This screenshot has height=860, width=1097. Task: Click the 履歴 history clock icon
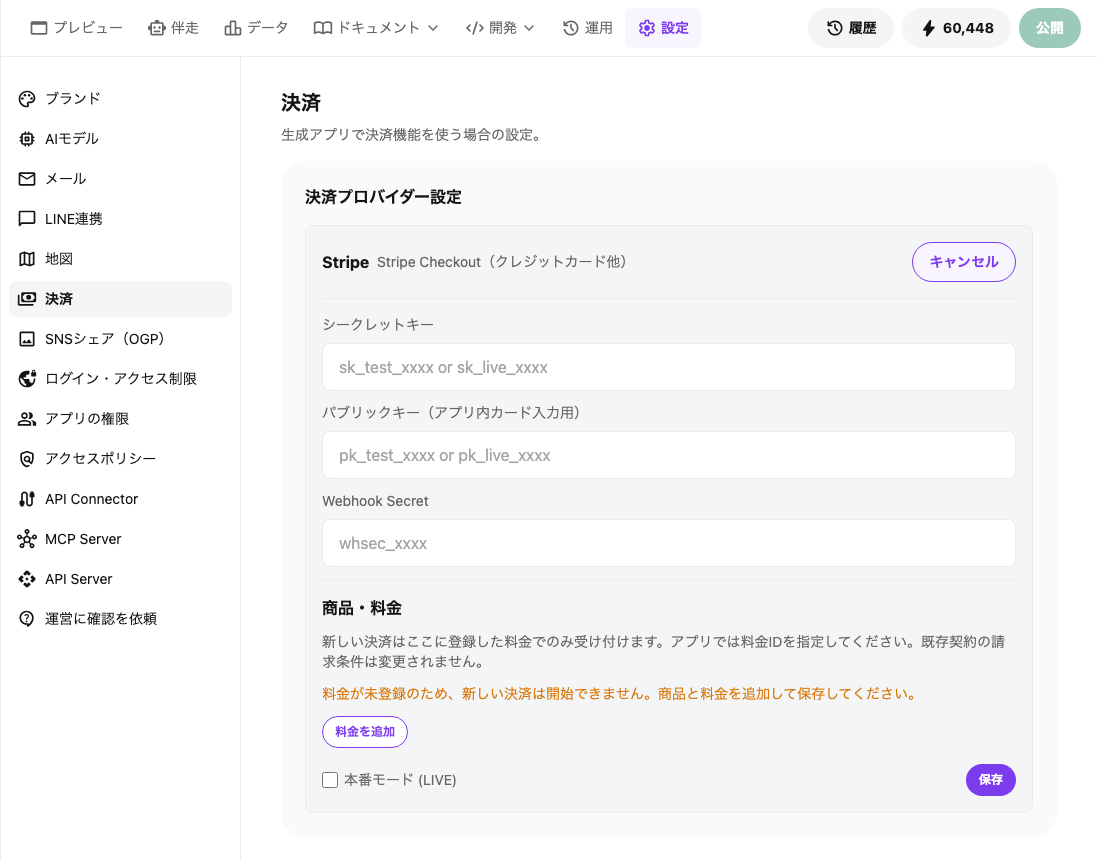[835, 28]
